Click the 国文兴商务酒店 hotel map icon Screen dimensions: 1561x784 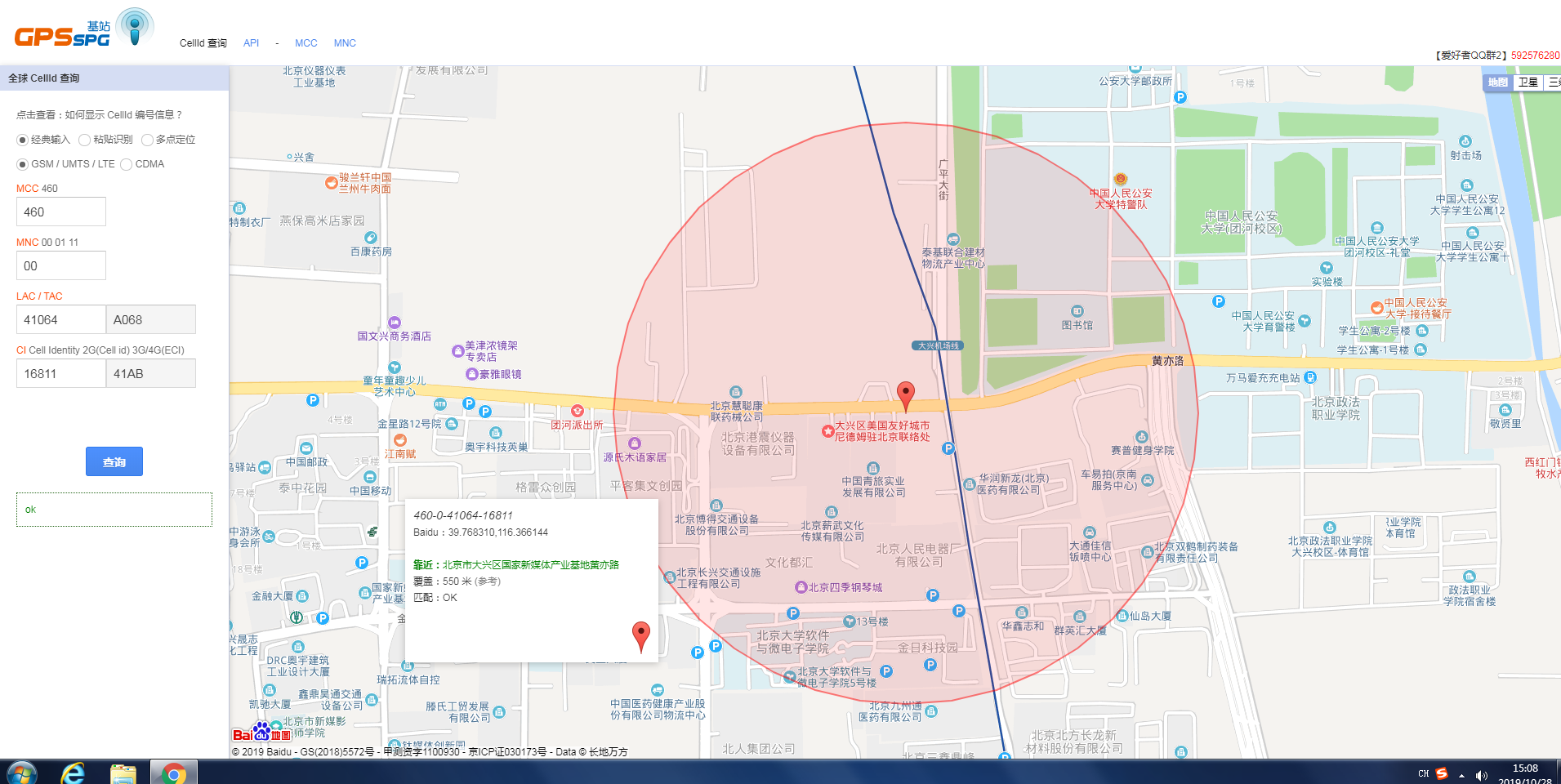395,323
